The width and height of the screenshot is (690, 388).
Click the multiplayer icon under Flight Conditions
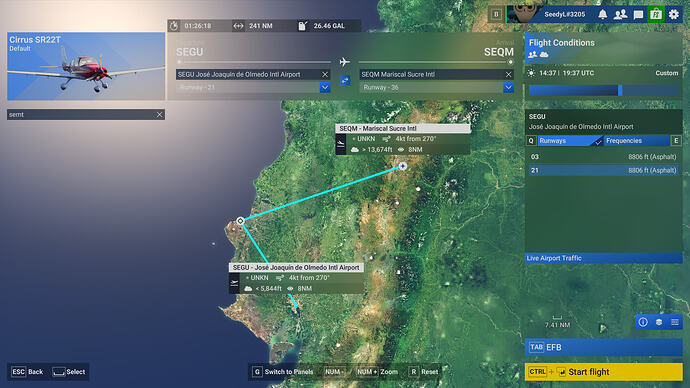(533, 55)
